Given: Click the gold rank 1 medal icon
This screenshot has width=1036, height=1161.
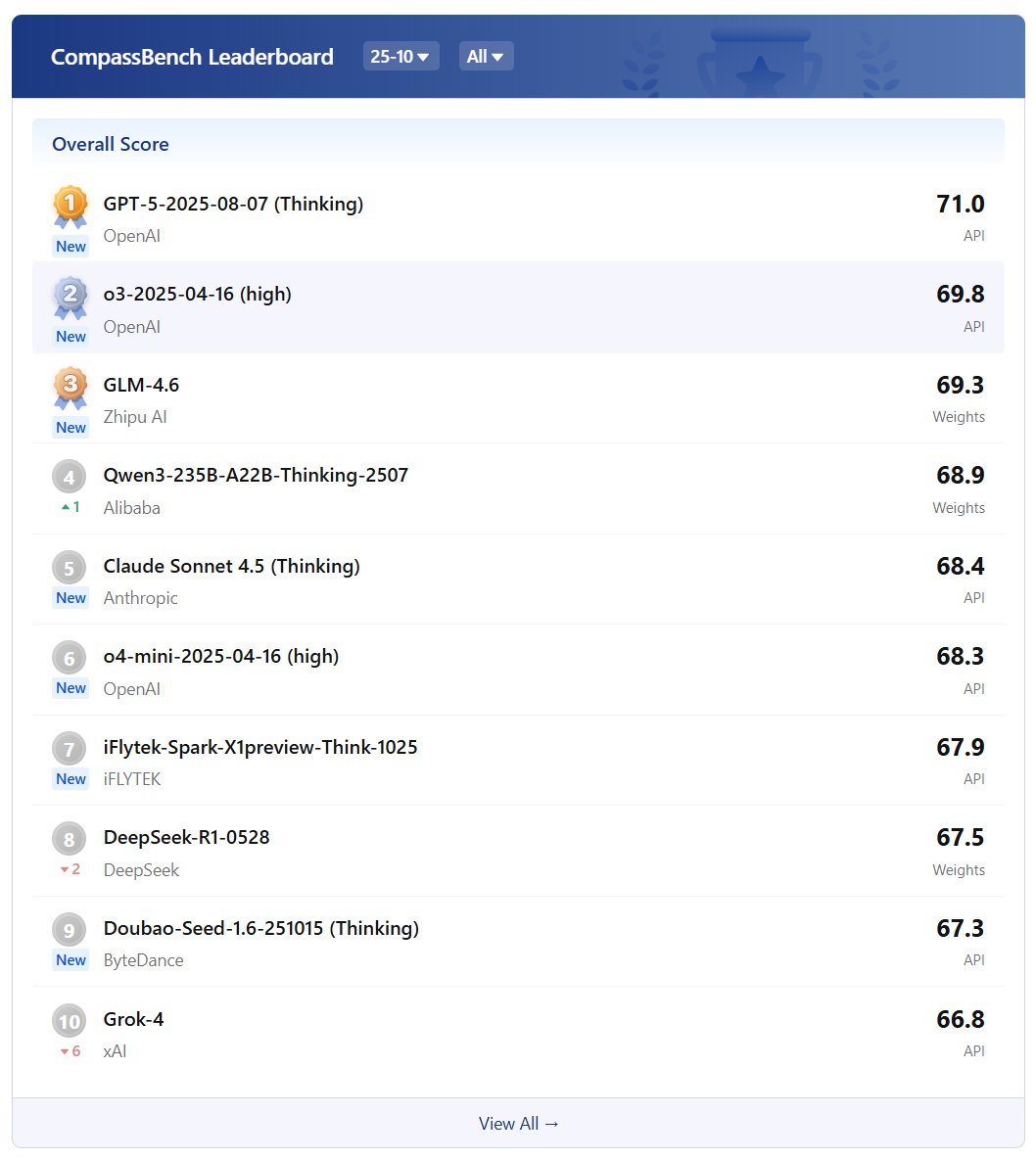Looking at the screenshot, I should pos(71,206).
